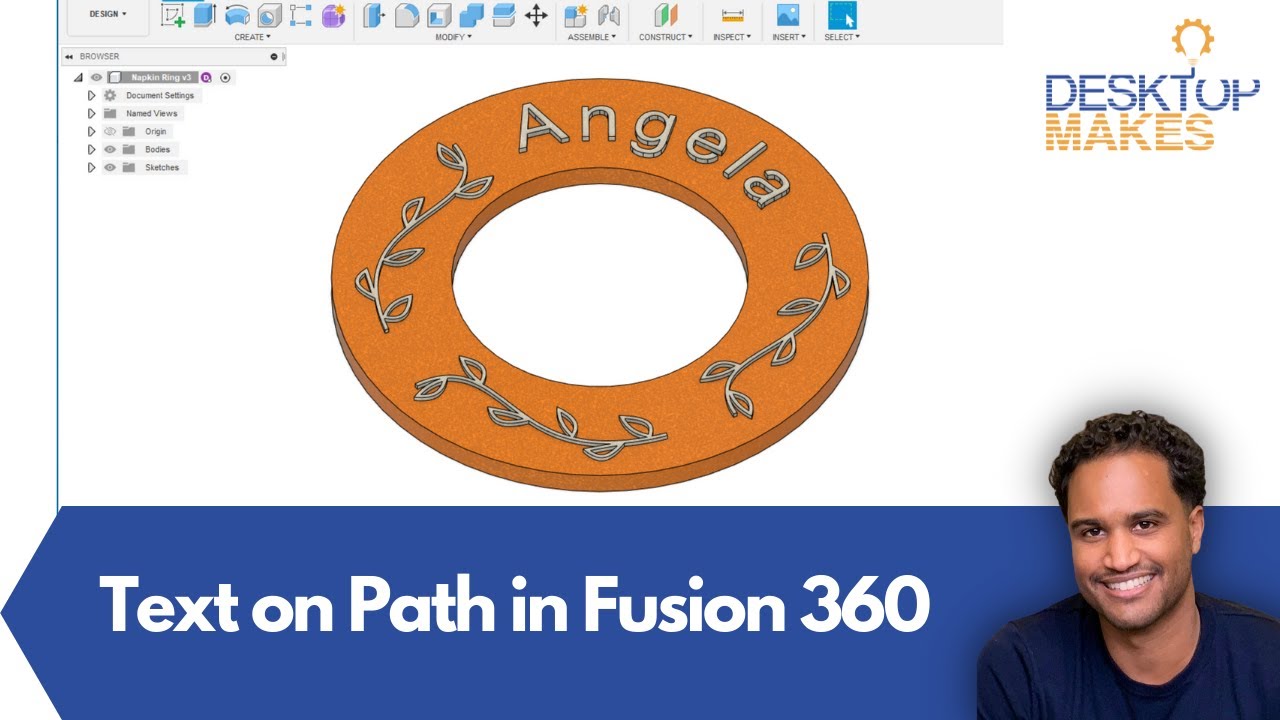Activate the Select tool icon
Screen dimensions: 1280x720
(x=842, y=15)
